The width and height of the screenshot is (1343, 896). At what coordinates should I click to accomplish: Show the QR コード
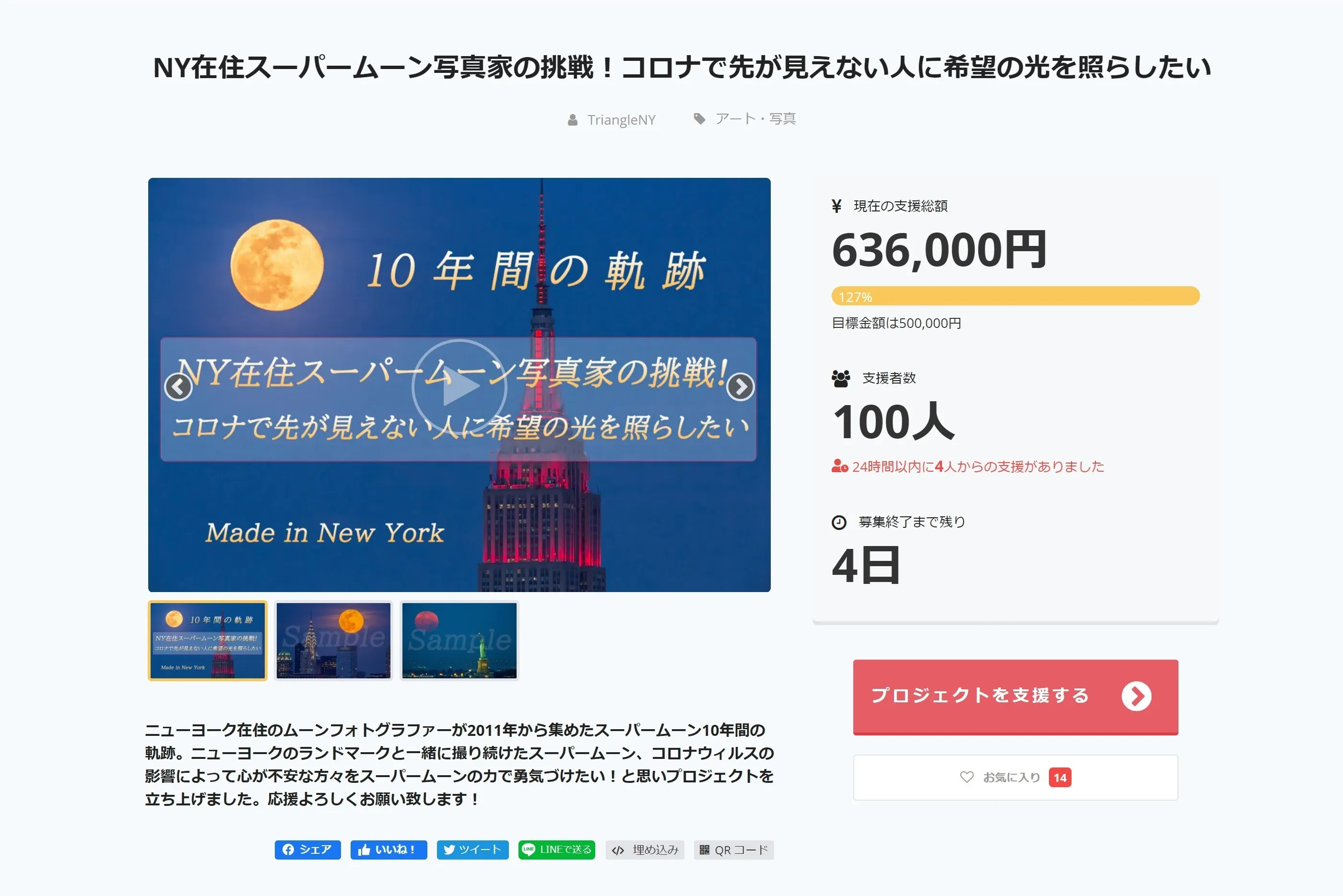733,849
